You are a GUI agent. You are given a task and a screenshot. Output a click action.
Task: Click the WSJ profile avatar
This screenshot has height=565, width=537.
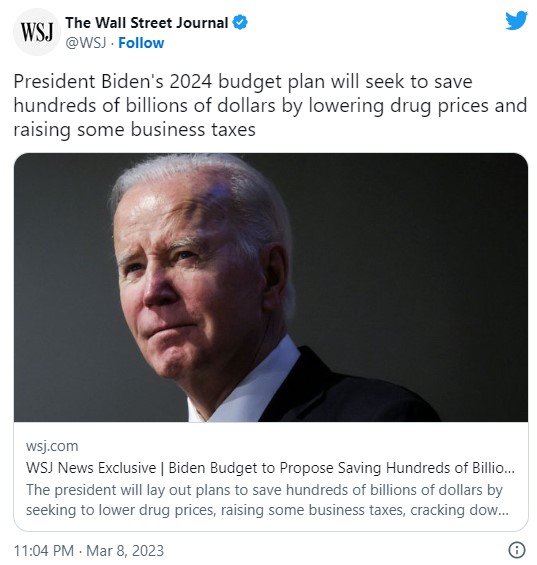[37, 32]
